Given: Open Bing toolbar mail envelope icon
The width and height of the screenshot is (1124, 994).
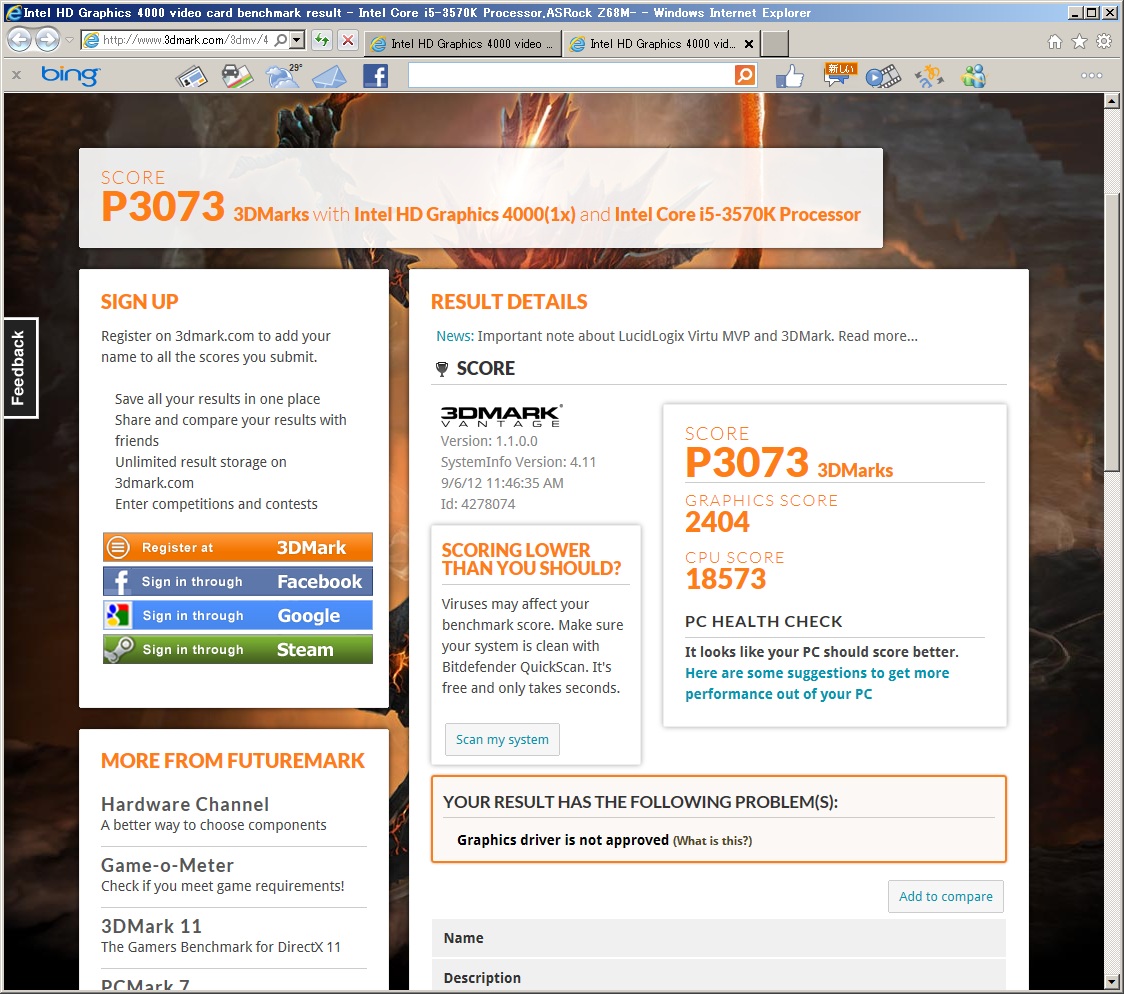Looking at the screenshot, I should 329,76.
